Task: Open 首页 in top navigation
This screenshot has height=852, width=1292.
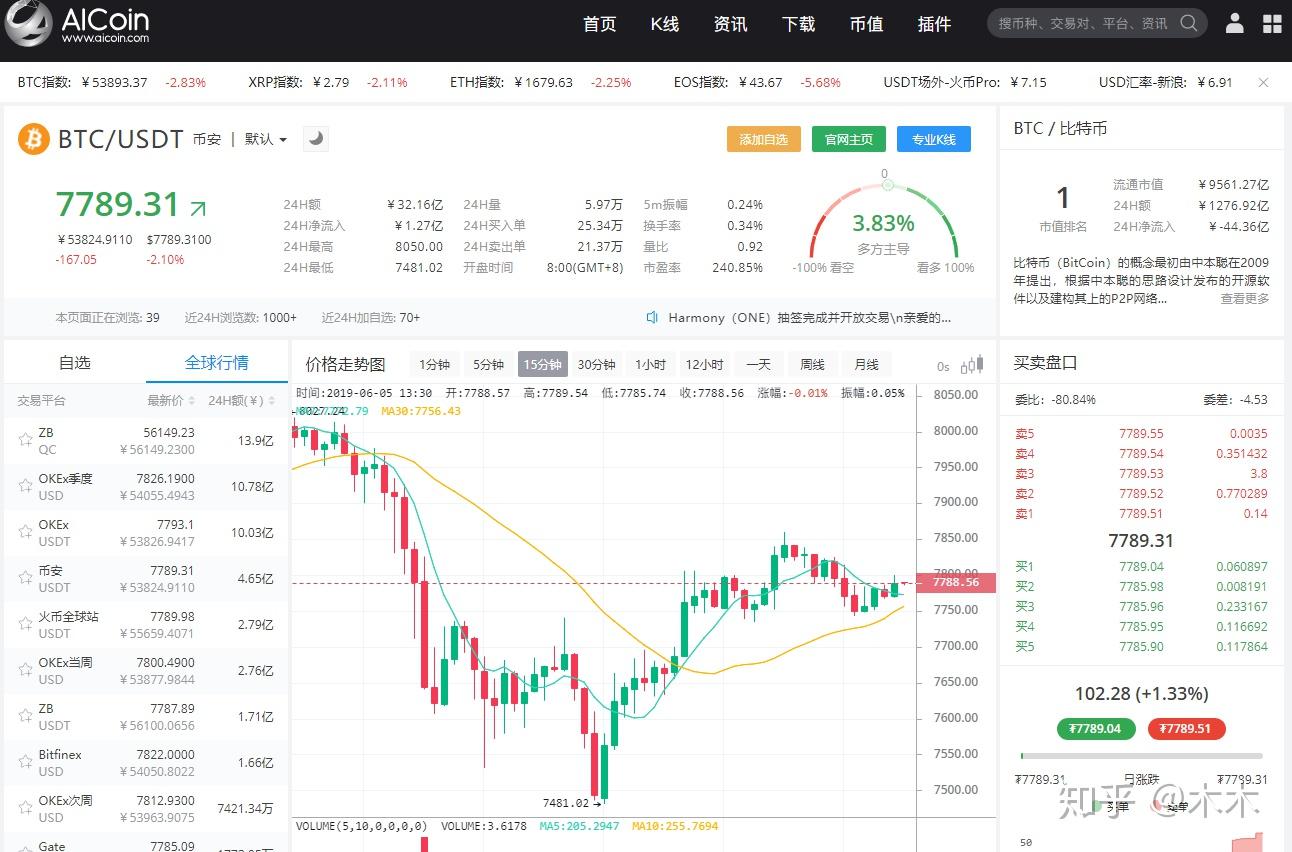Action: (600, 24)
